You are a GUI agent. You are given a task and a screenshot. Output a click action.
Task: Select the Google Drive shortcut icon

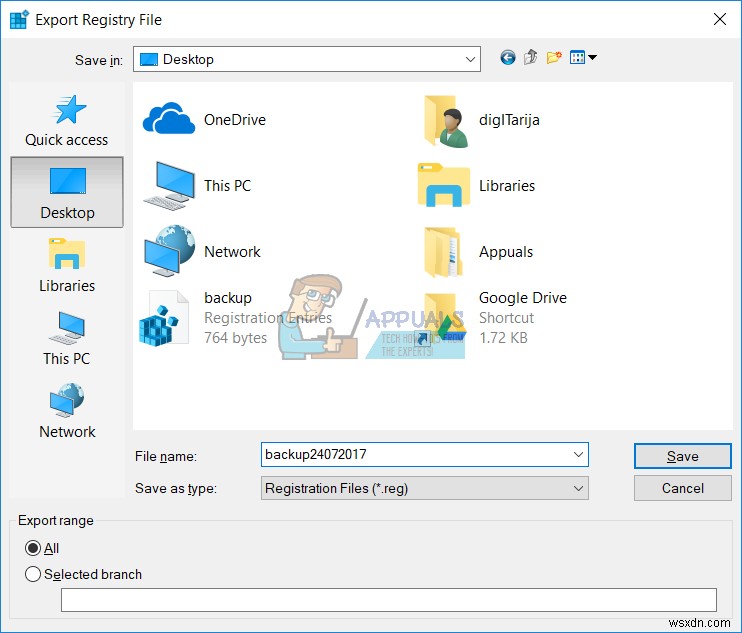tap(443, 320)
